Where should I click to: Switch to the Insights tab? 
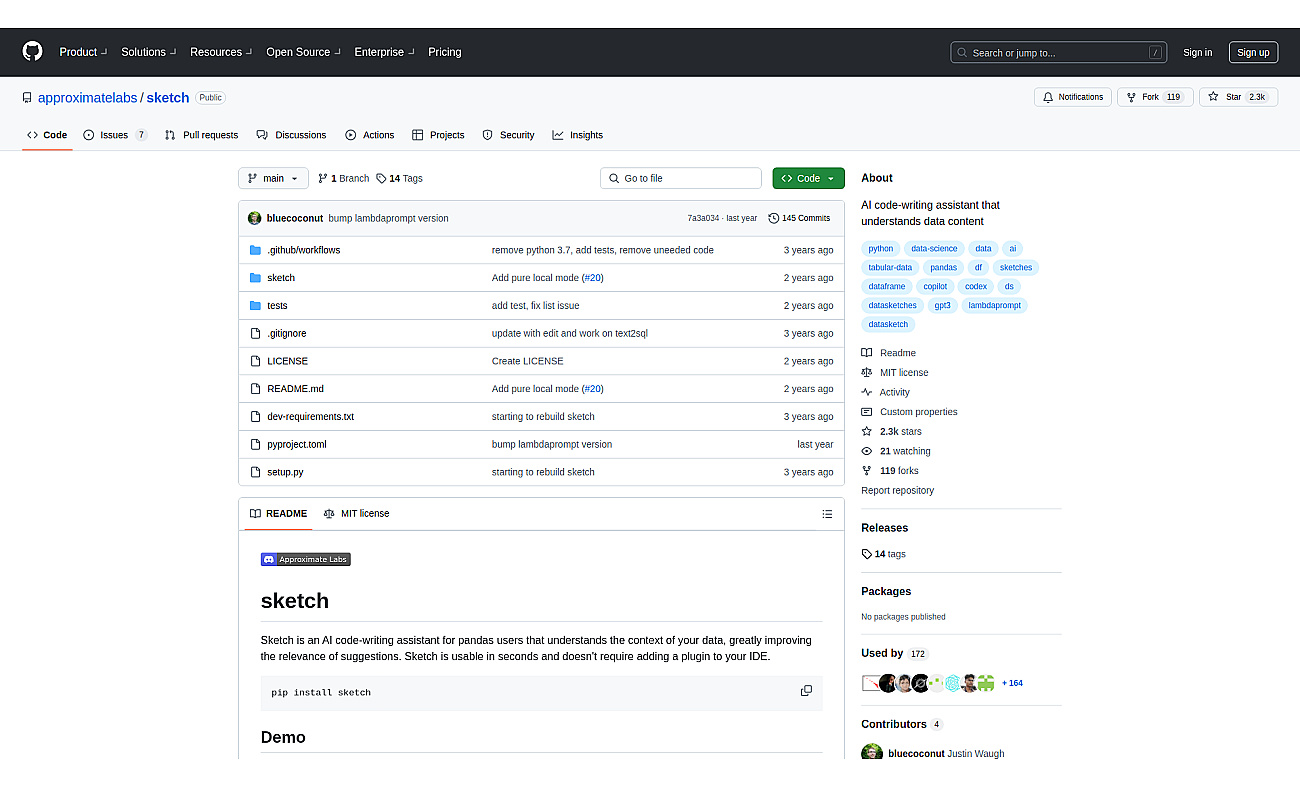(x=578, y=135)
